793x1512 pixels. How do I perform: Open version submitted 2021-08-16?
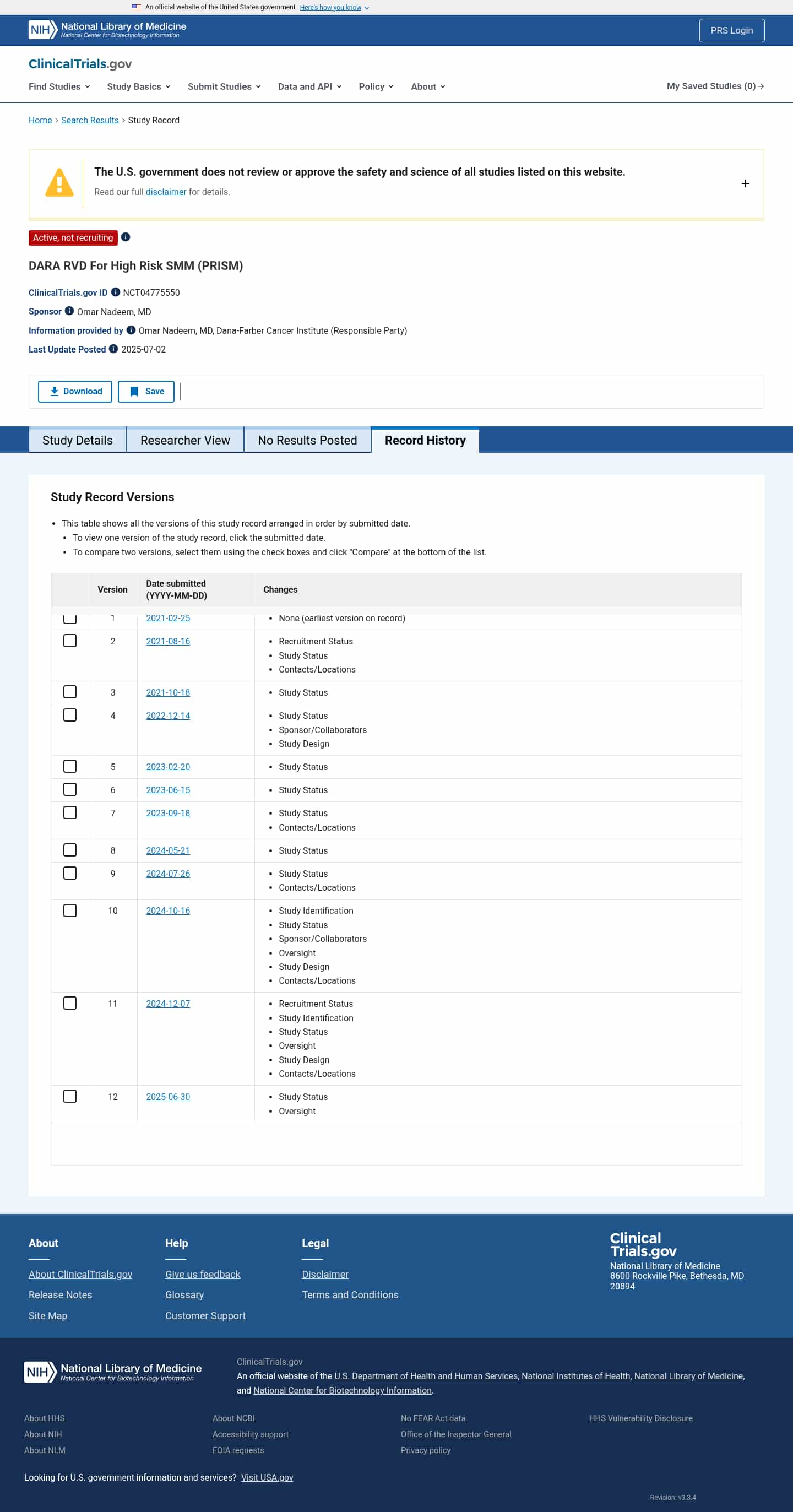[168, 641]
